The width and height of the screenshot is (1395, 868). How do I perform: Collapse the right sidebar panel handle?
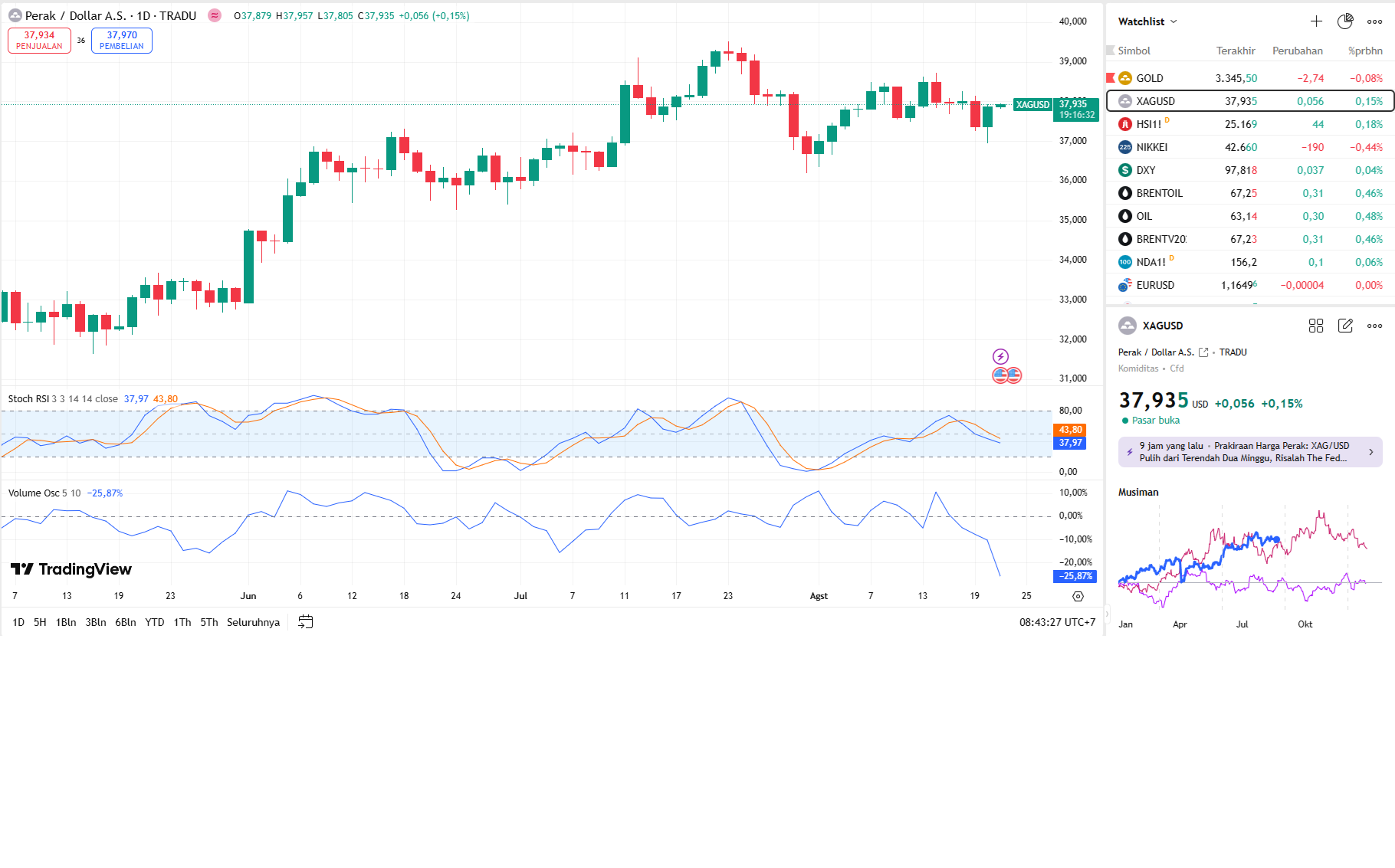(x=1106, y=614)
